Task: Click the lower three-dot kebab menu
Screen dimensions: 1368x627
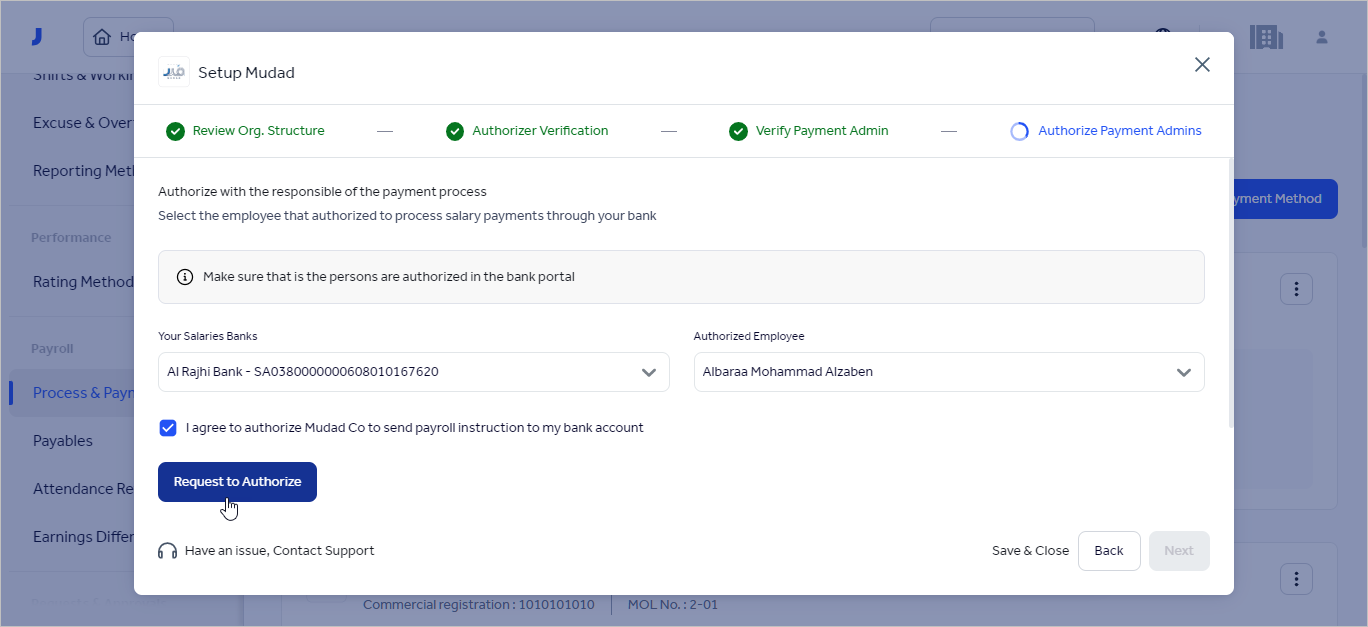Action: coord(1296,578)
